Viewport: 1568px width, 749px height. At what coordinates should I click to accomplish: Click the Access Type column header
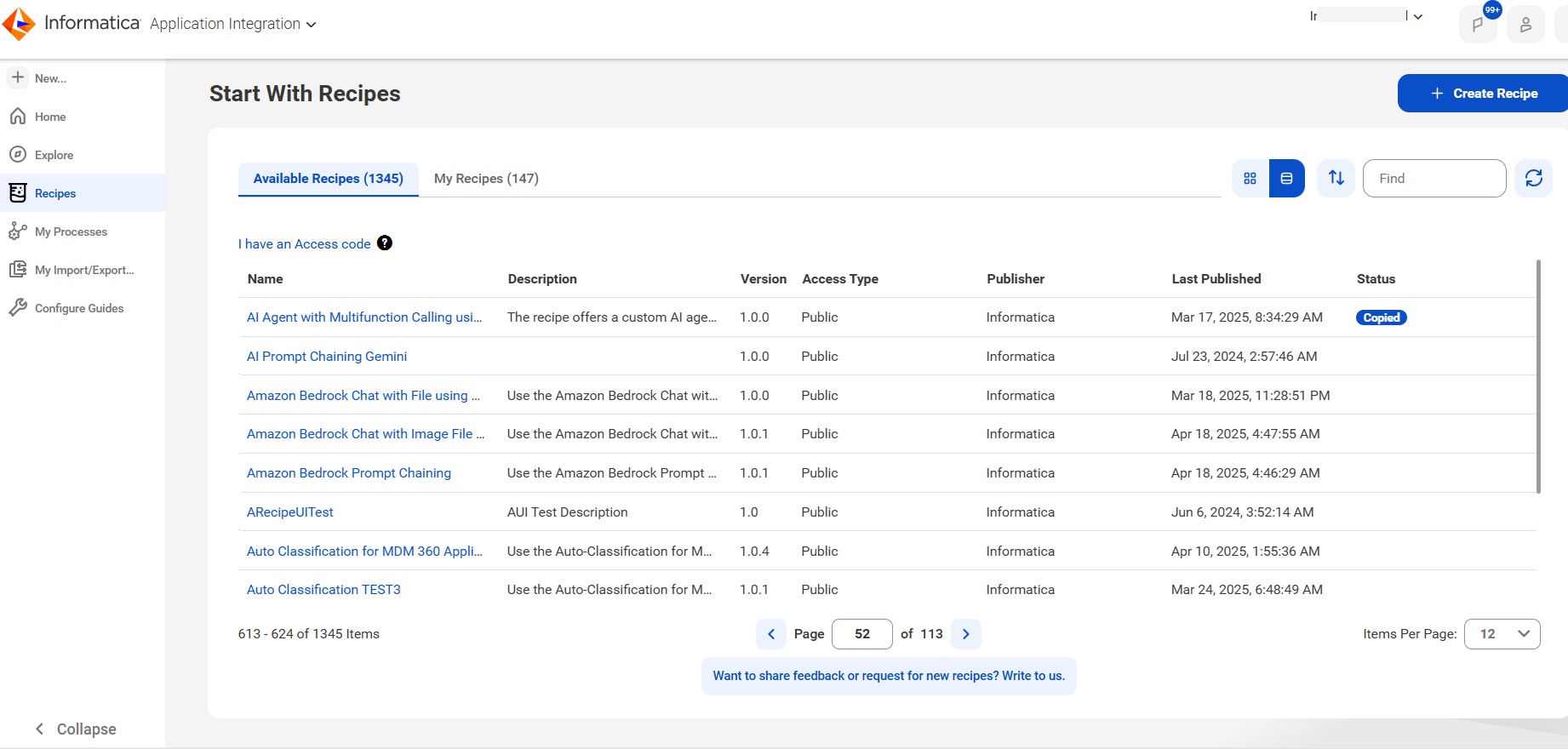tap(840, 279)
